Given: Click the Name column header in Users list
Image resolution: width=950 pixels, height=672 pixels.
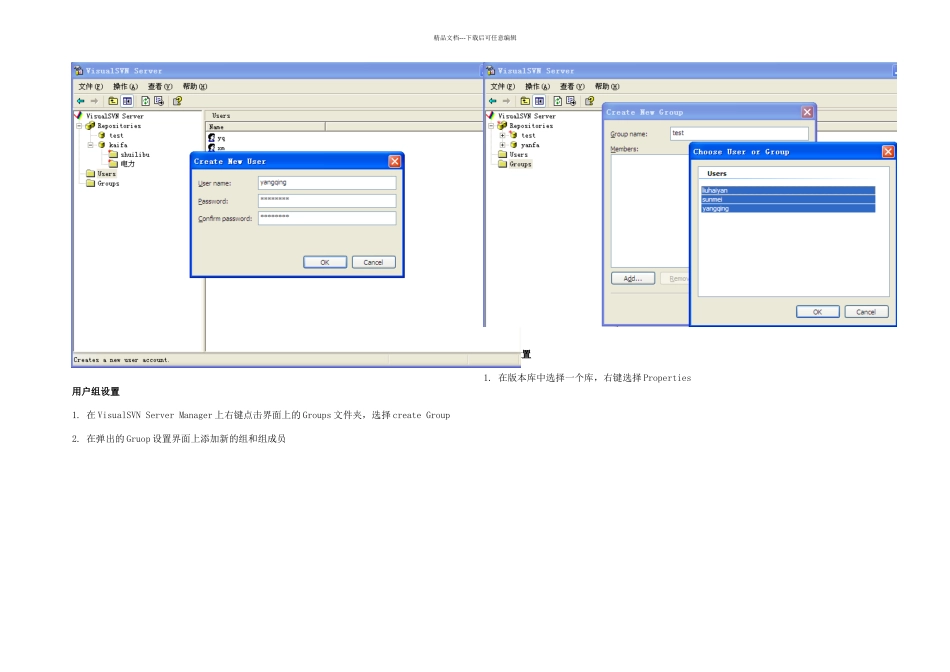Looking at the screenshot, I should (266, 127).
